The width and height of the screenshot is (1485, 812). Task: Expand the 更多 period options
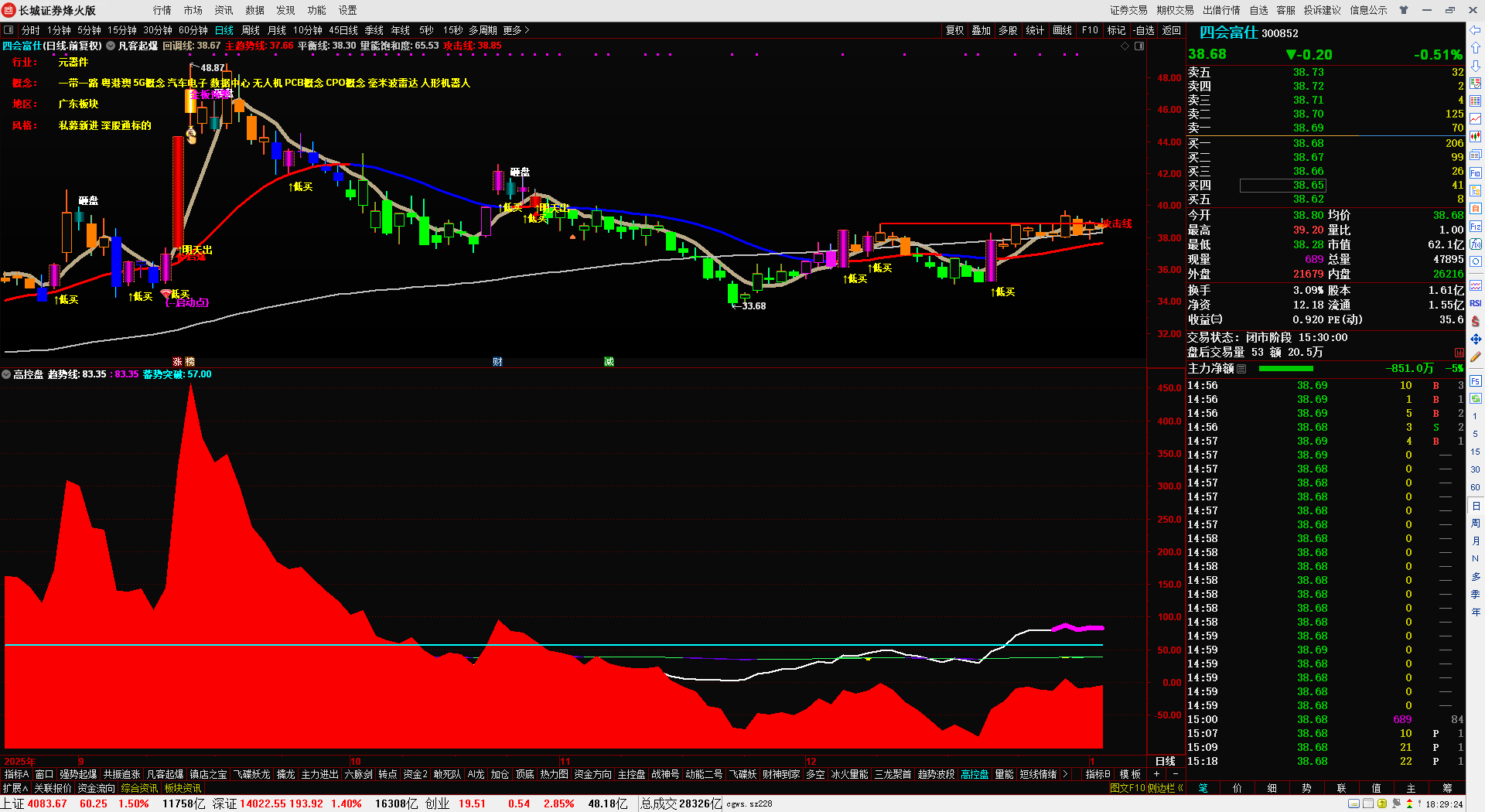516,30
